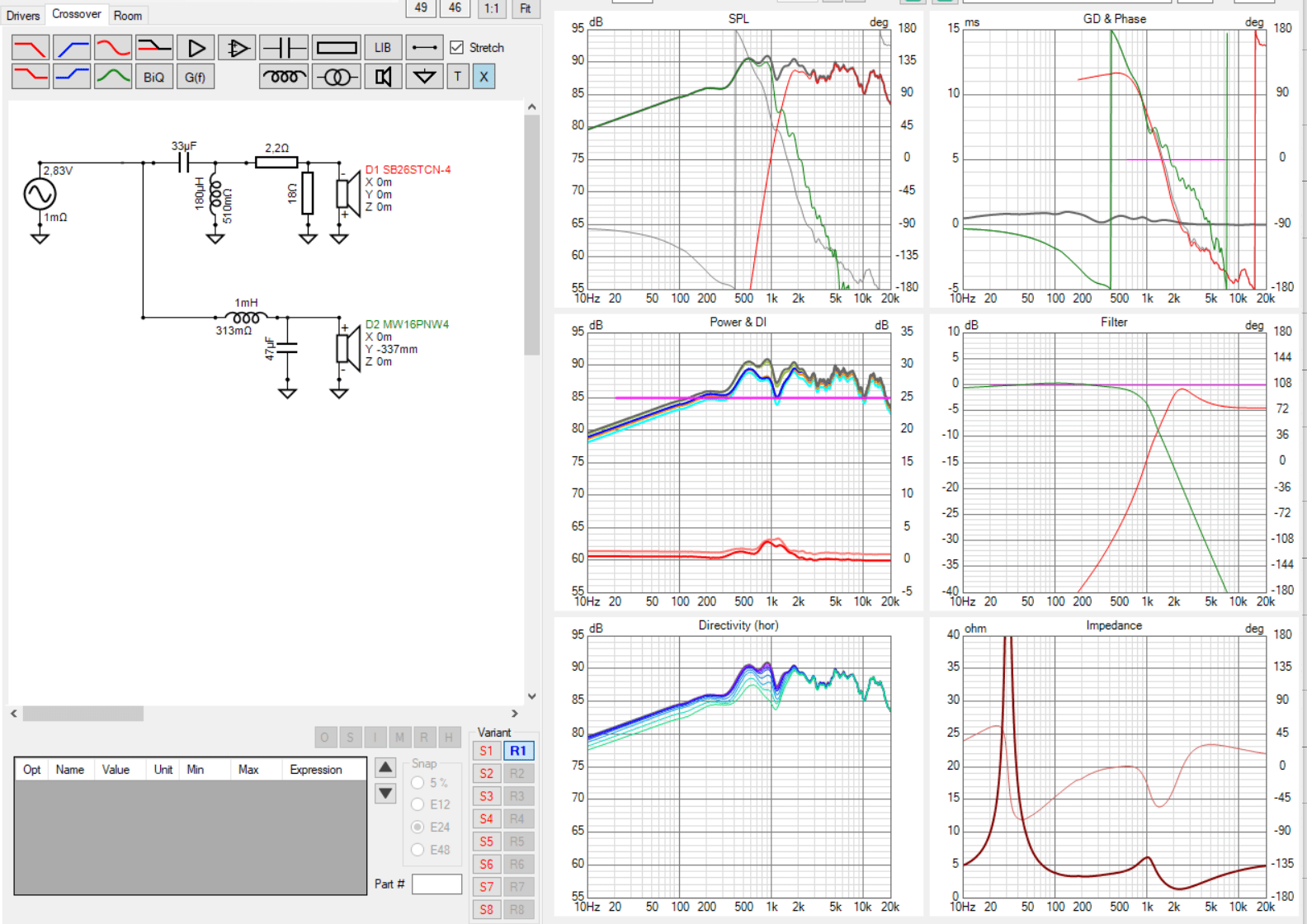Click the schematic vertical scrollbar up arrow
The height and width of the screenshot is (924, 1307).
point(532,107)
